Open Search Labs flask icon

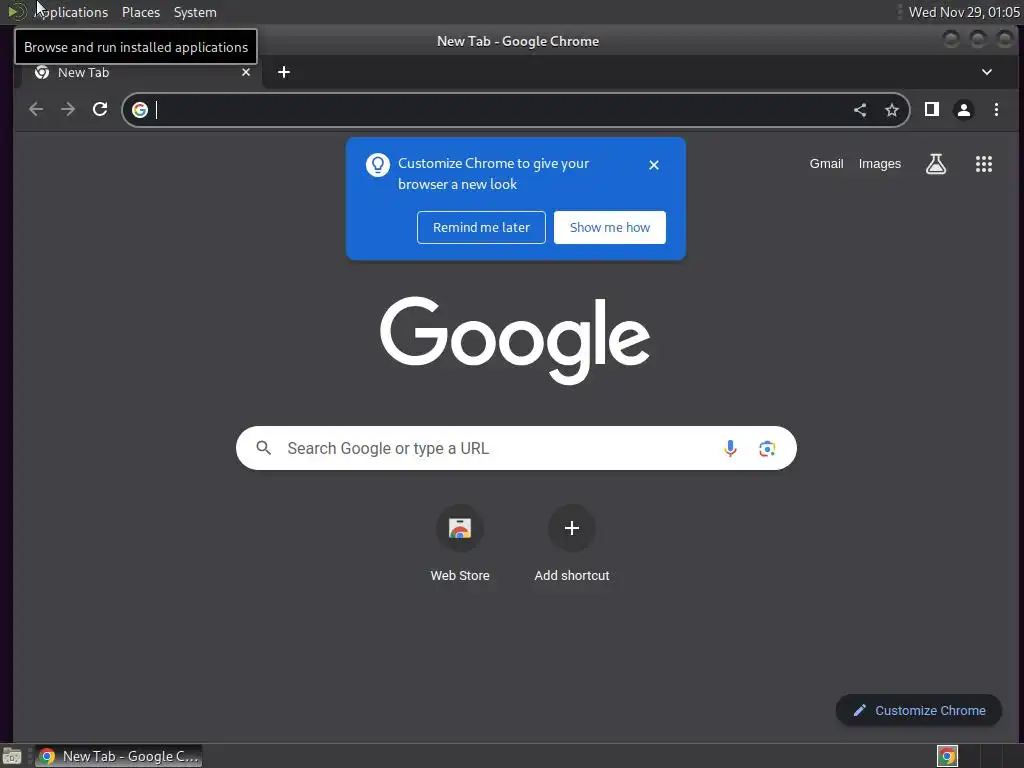click(936, 164)
